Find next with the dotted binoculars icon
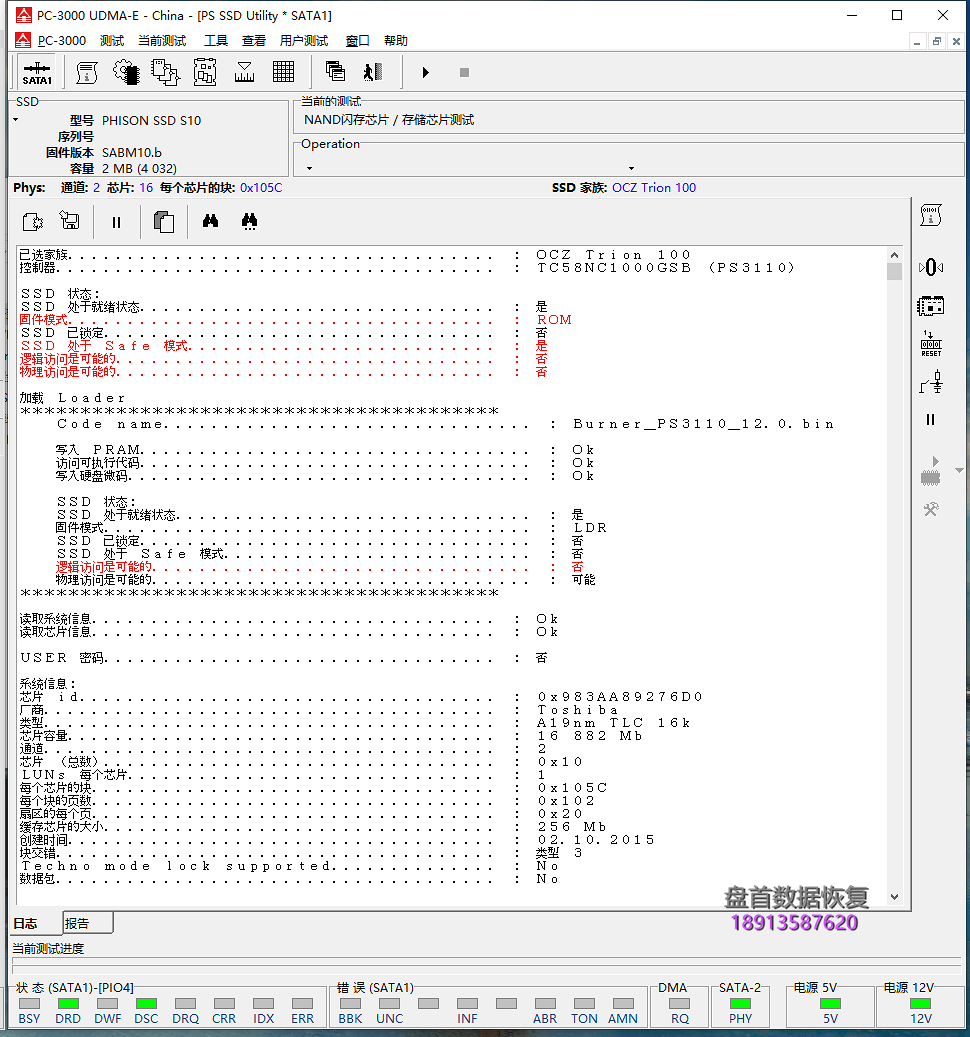Viewport: 970px width, 1037px height. coord(249,221)
